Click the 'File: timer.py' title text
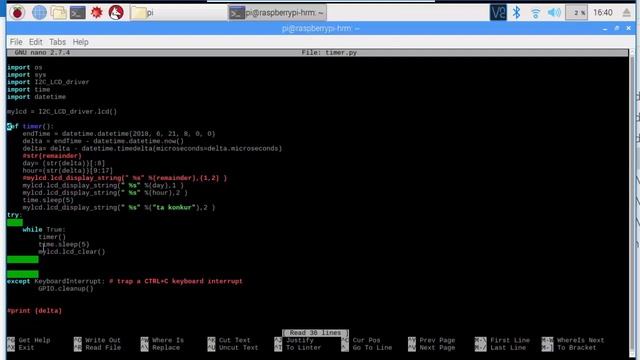 pos(329,53)
